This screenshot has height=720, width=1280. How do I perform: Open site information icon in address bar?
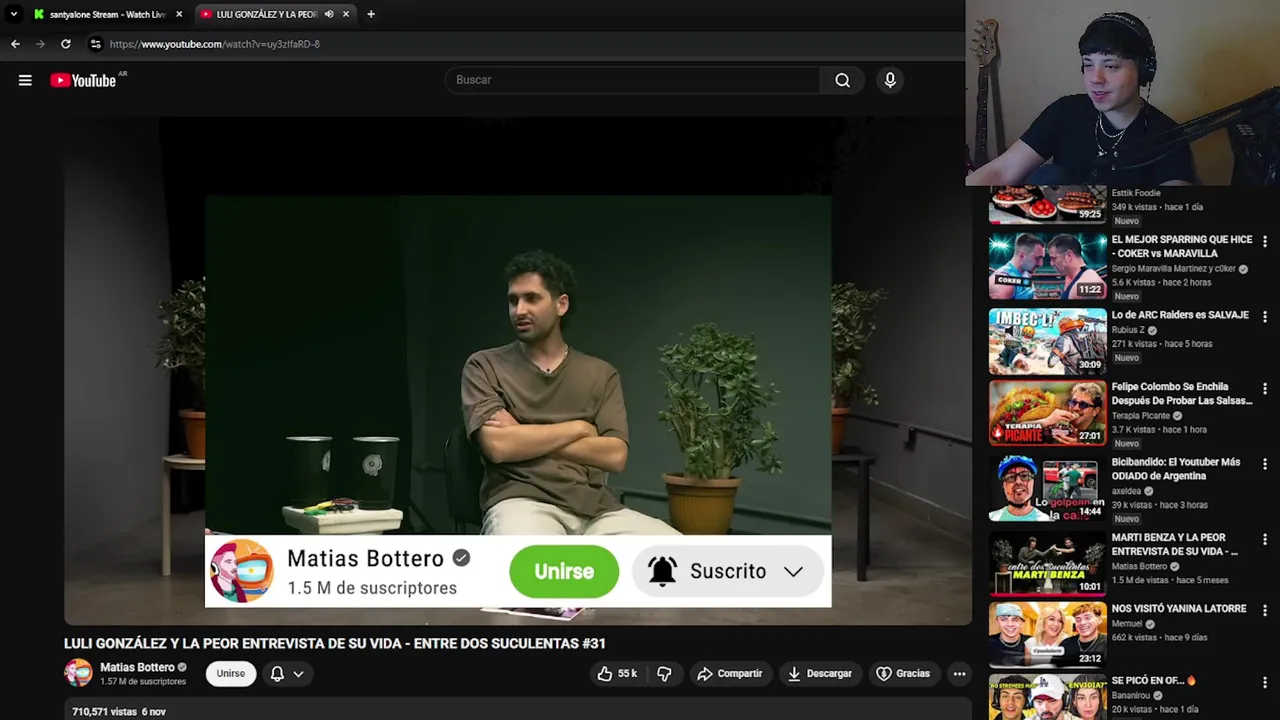click(95, 44)
